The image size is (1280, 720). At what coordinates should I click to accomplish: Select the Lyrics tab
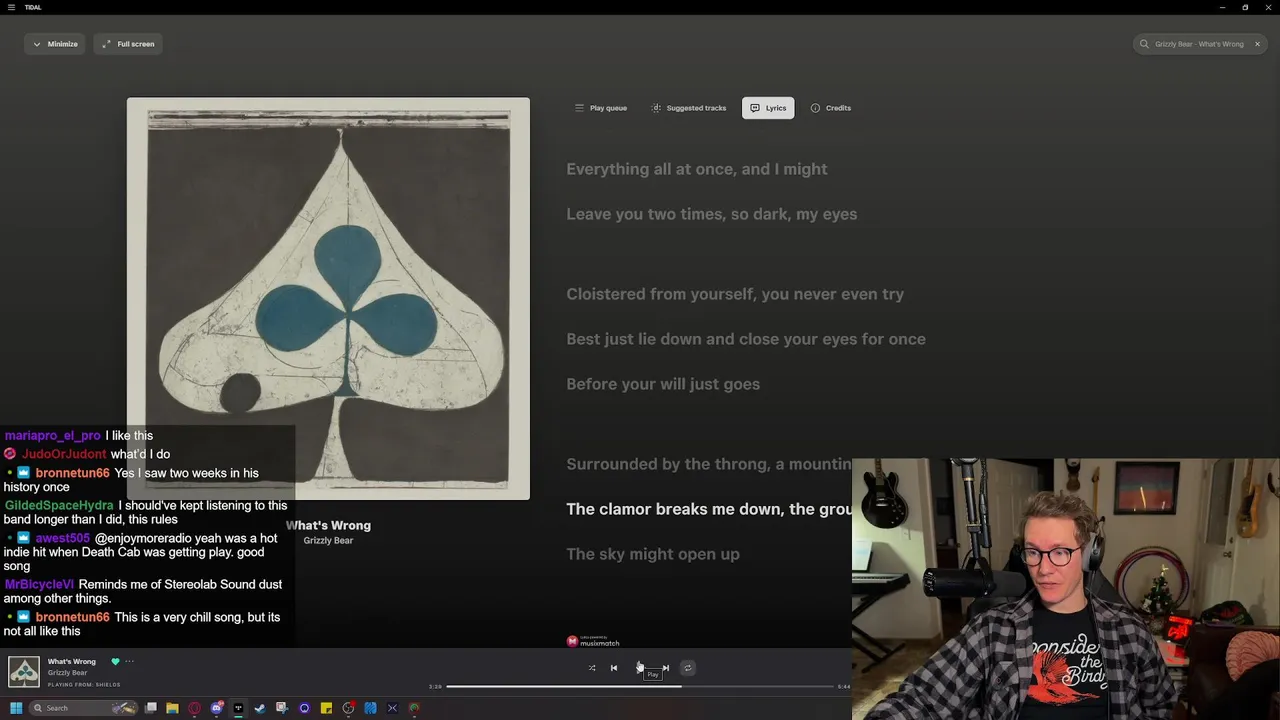click(x=768, y=108)
